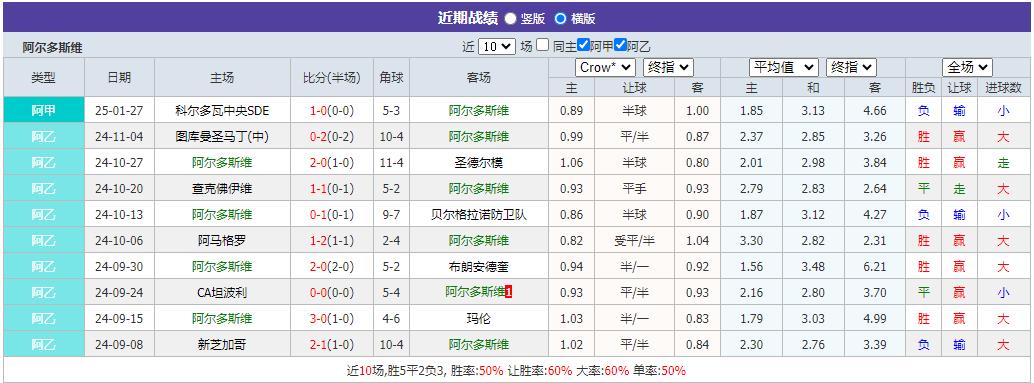Viewport: 1034px width, 383px height.
Task: Uncheck the 阿乙 league checkbox
Action: coord(620,45)
